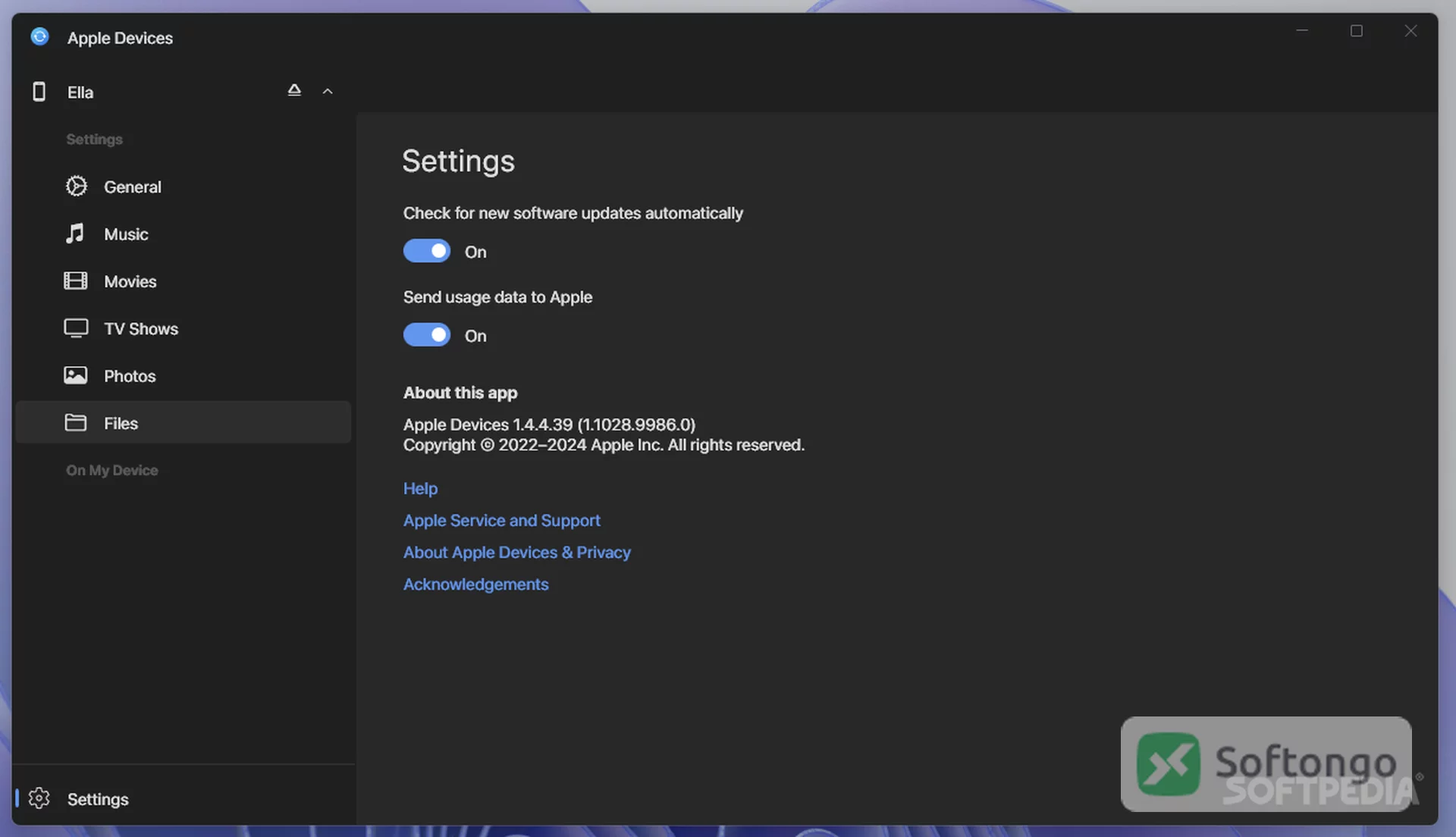Screen dimensions: 1456x837
Task: Go to the Movies section label
Action: coord(130,281)
